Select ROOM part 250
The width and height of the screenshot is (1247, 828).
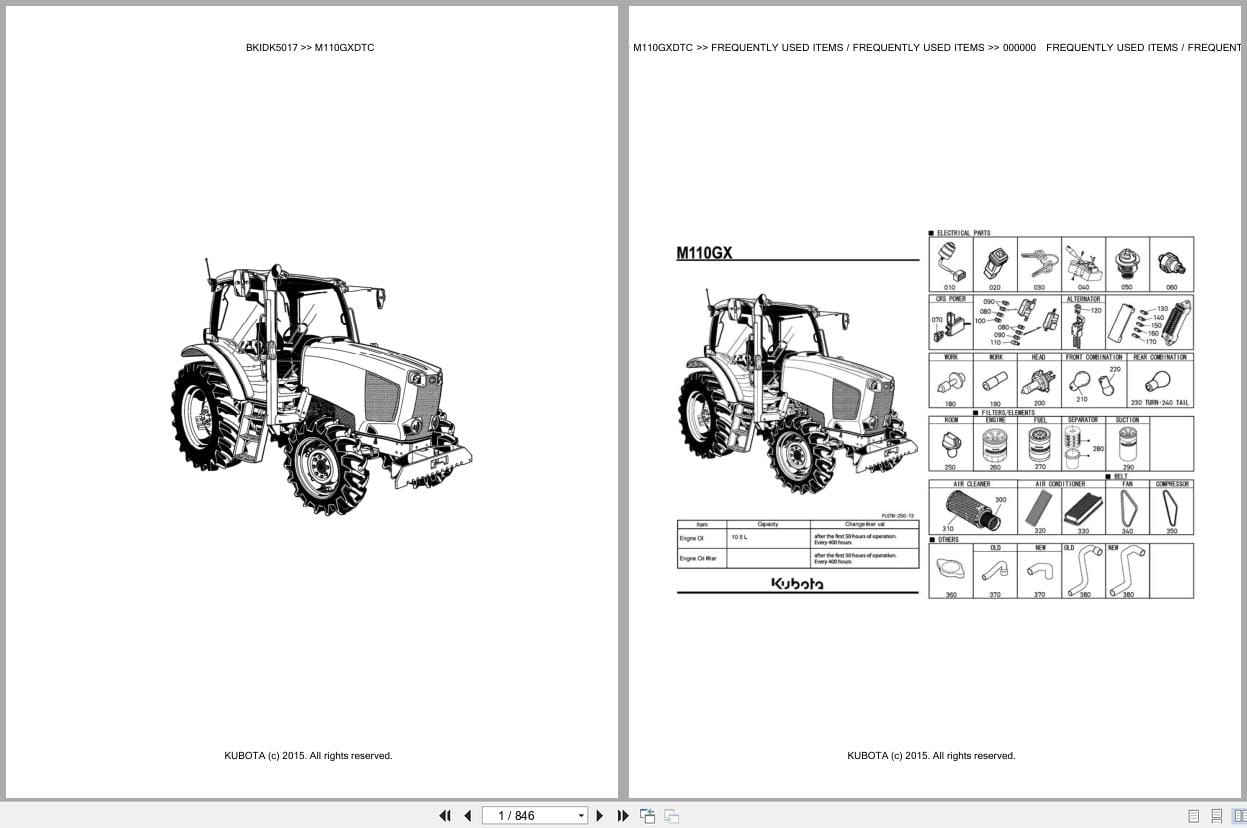pos(950,446)
